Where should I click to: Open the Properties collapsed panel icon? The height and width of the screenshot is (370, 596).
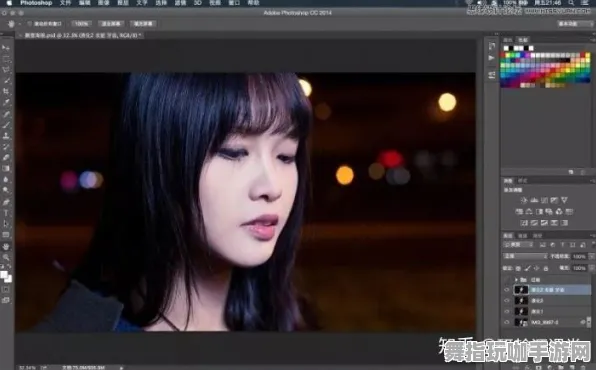492,74
